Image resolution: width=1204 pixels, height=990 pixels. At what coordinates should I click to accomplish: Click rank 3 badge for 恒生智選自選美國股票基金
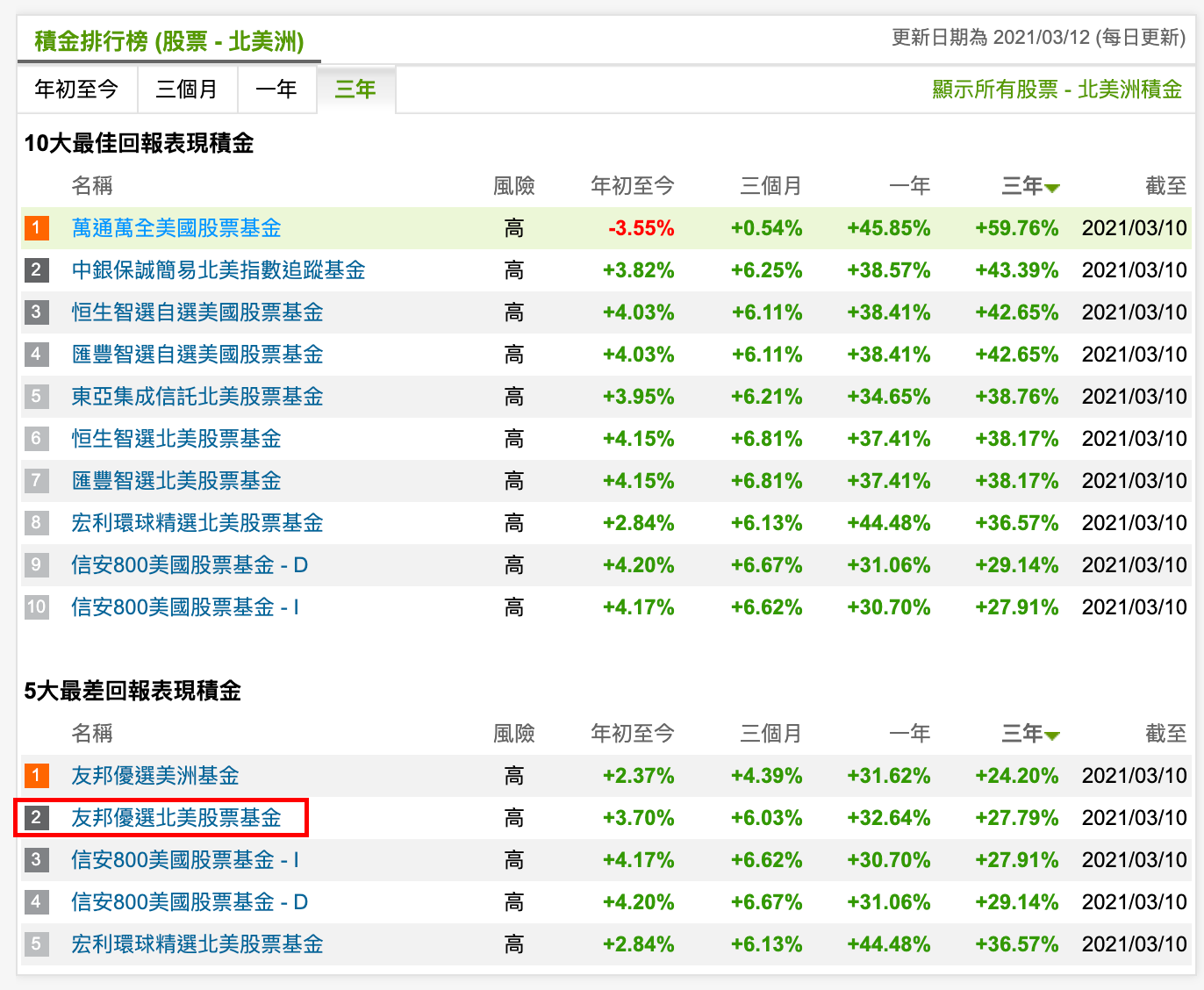tap(37, 312)
